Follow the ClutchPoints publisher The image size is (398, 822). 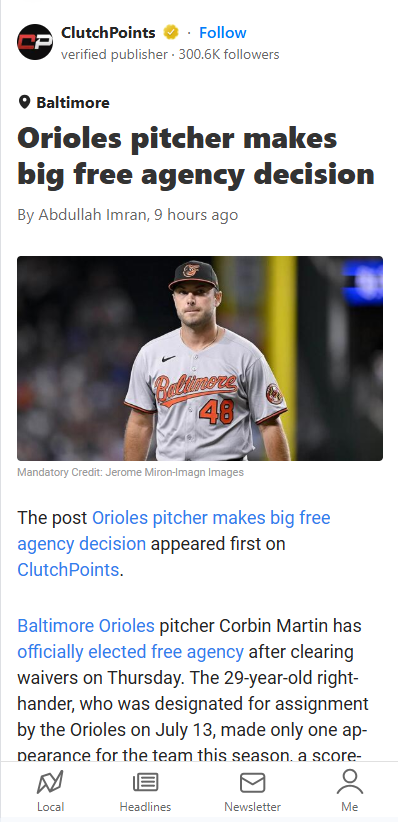click(x=222, y=33)
